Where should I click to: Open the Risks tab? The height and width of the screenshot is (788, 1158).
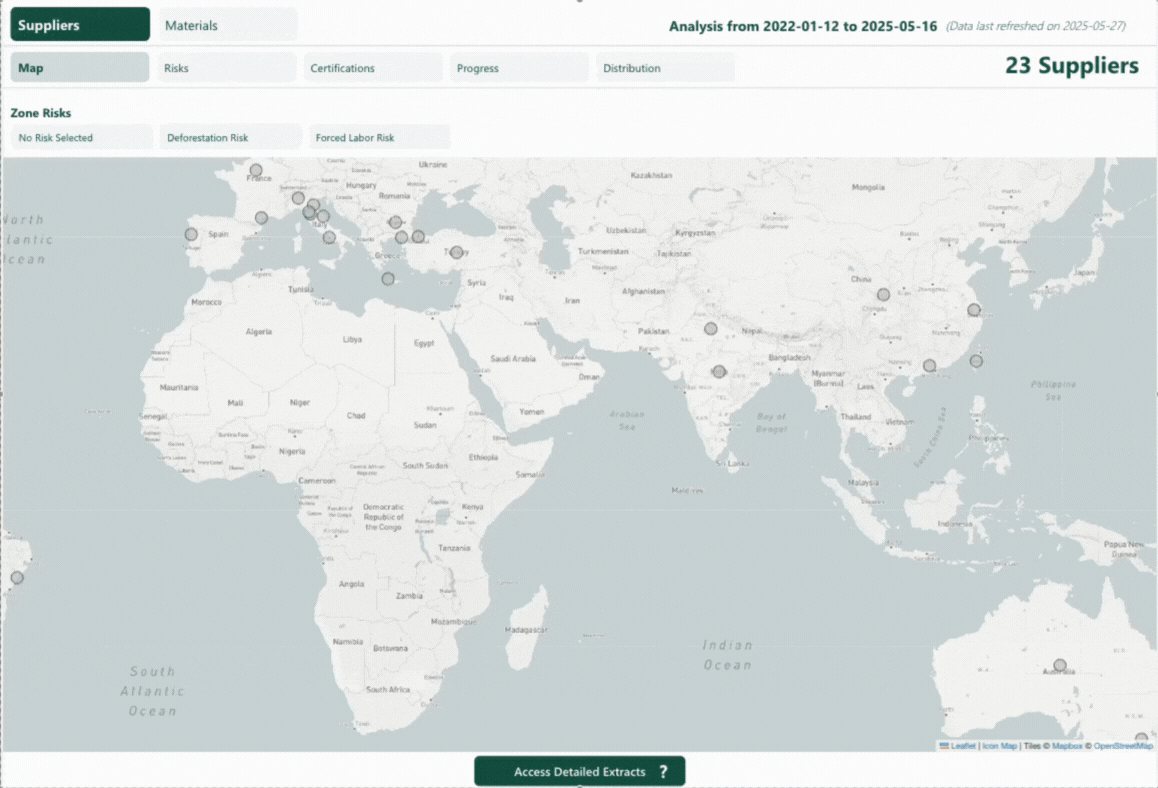pos(228,68)
